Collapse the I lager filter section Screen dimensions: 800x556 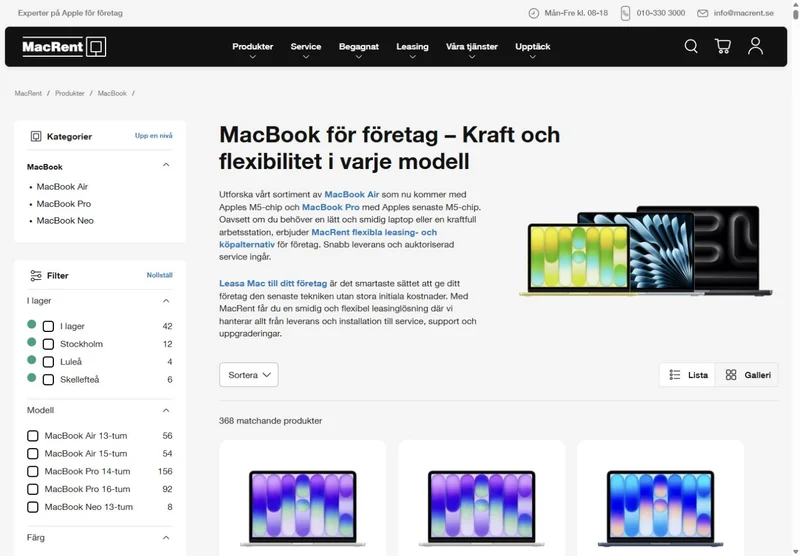166,301
